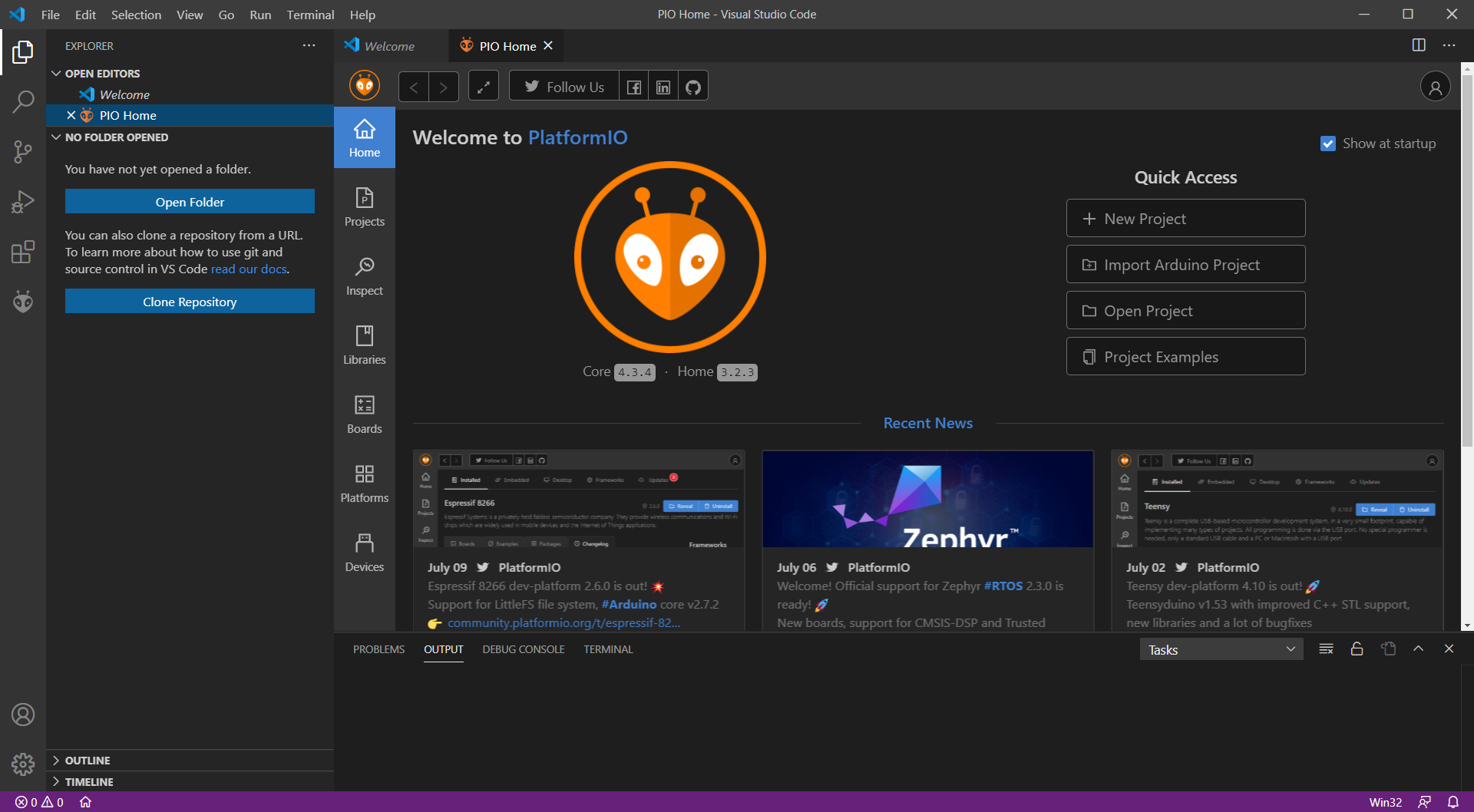Viewport: 1474px width, 812px height.
Task: Go forward in PIO Home navigation
Action: pos(443,87)
